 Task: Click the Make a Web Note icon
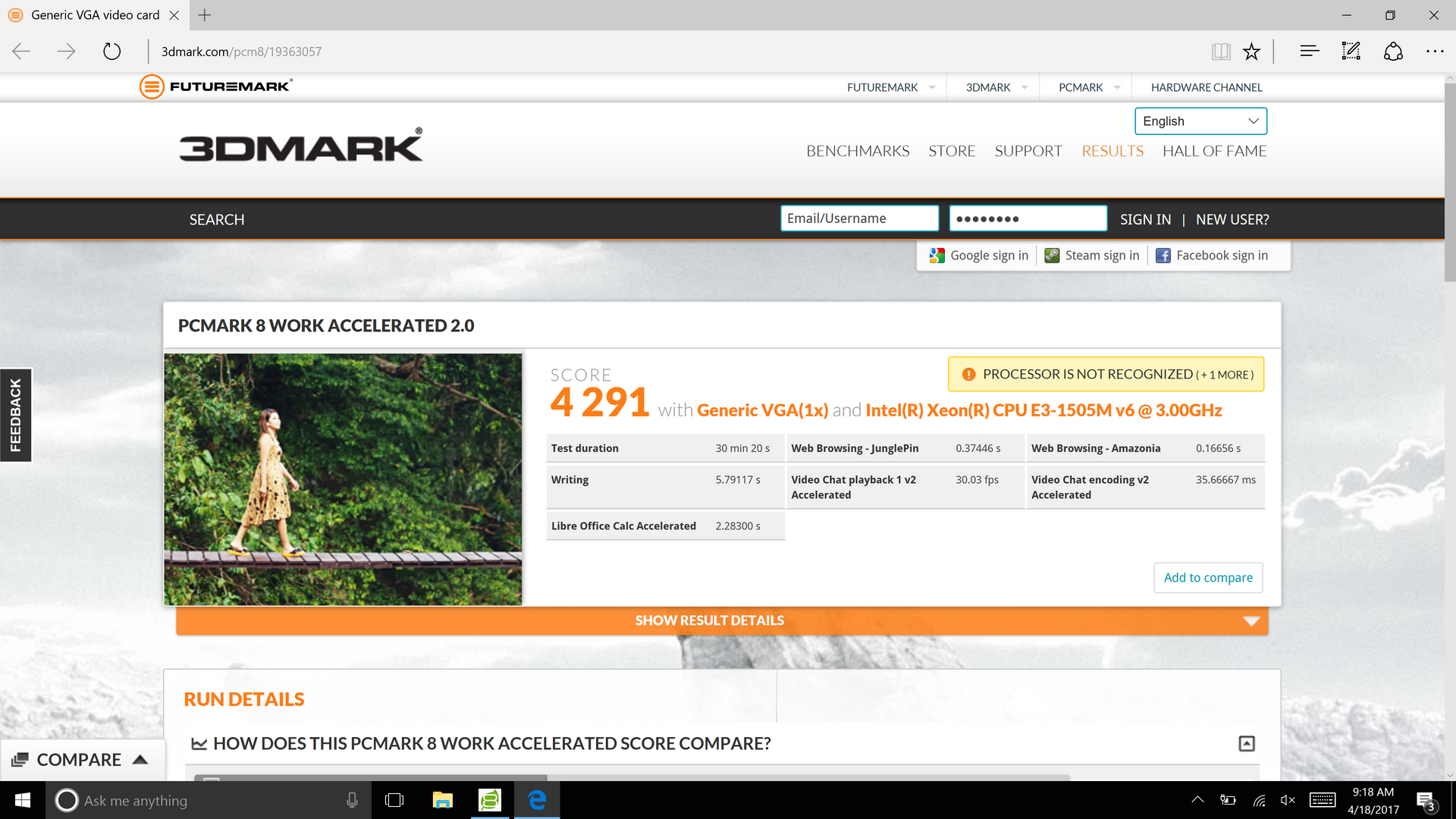[1351, 52]
